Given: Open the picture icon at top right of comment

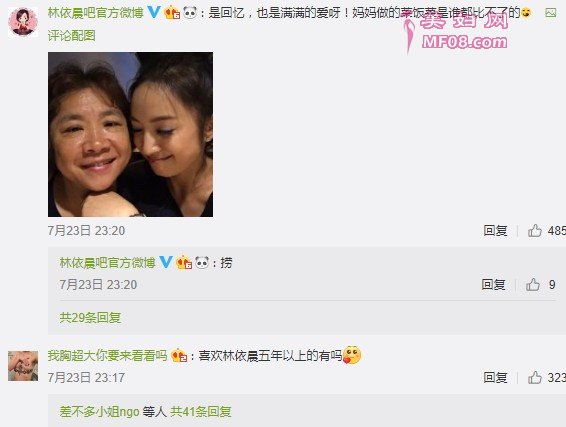Looking at the screenshot, I should point(550,13).
